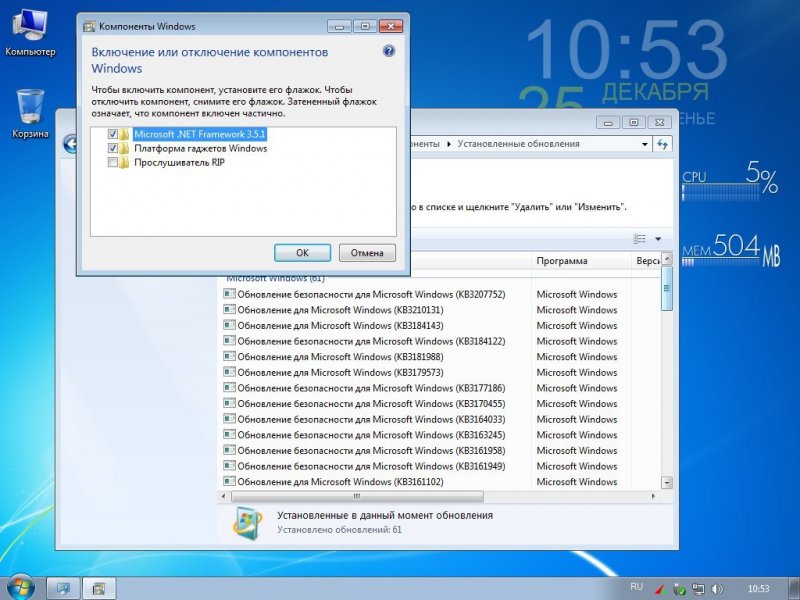
Task: Click the horizontal scrollbar left arrow
Action: click(x=224, y=496)
